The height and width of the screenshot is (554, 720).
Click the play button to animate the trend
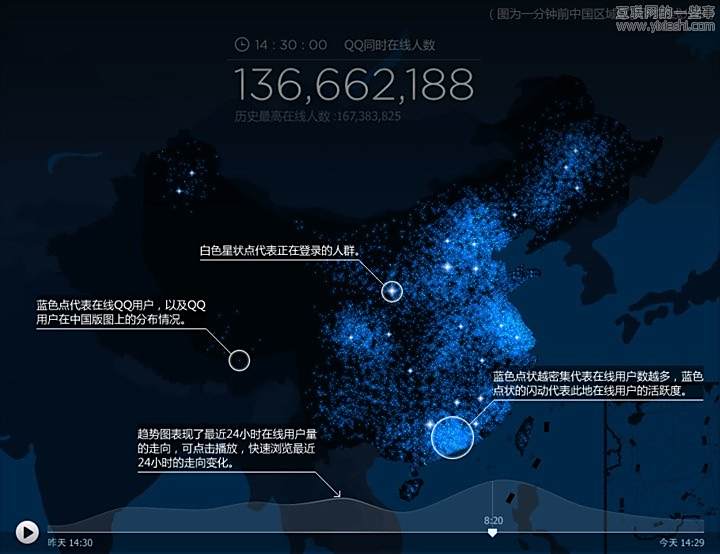pos(27,532)
